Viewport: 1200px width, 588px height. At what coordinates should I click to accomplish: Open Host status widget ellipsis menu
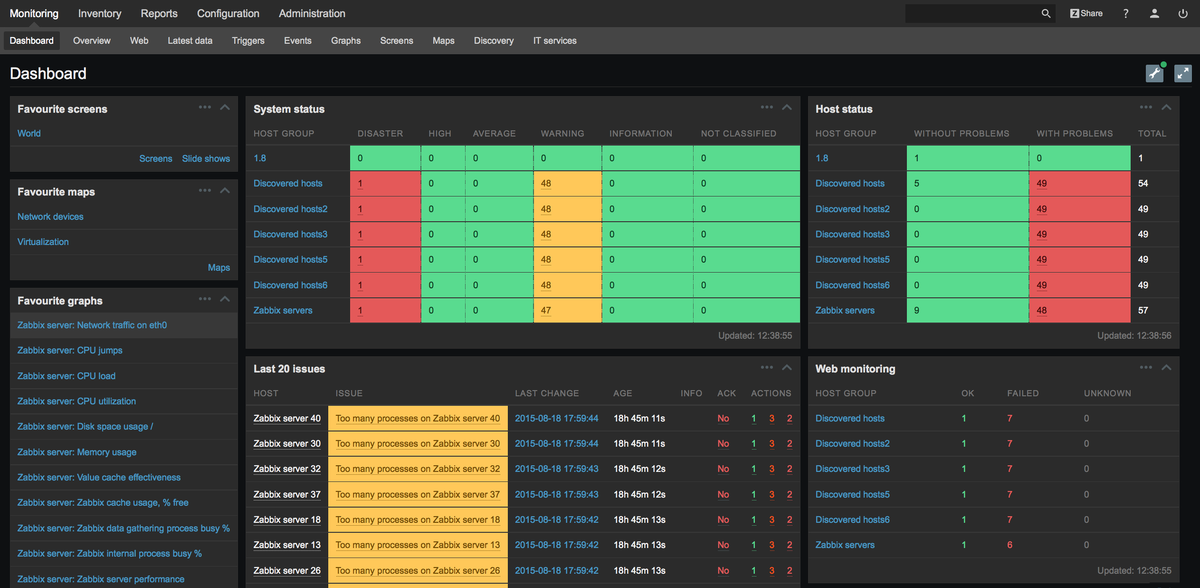click(x=1146, y=107)
